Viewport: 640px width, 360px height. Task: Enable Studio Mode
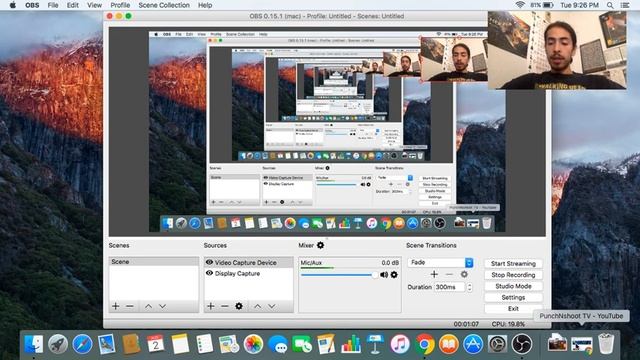[x=513, y=286]
